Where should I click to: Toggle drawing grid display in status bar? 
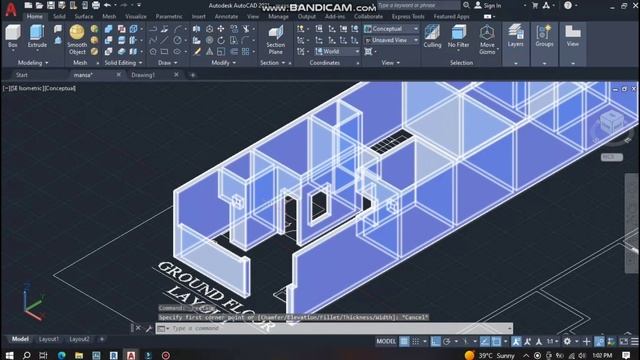[404, 341]
